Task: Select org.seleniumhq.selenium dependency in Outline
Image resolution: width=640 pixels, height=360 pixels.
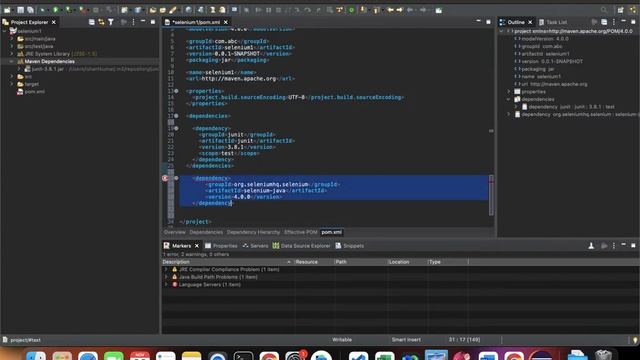Action: 576,114
